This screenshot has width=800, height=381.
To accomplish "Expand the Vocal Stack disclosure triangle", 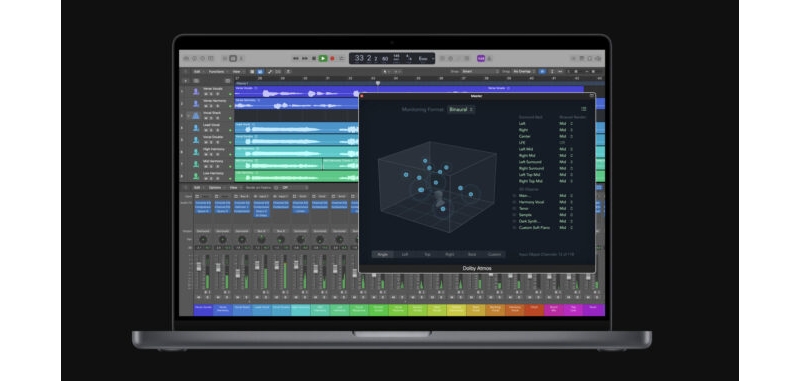I will pyautogui.click(x=188, y=116).
